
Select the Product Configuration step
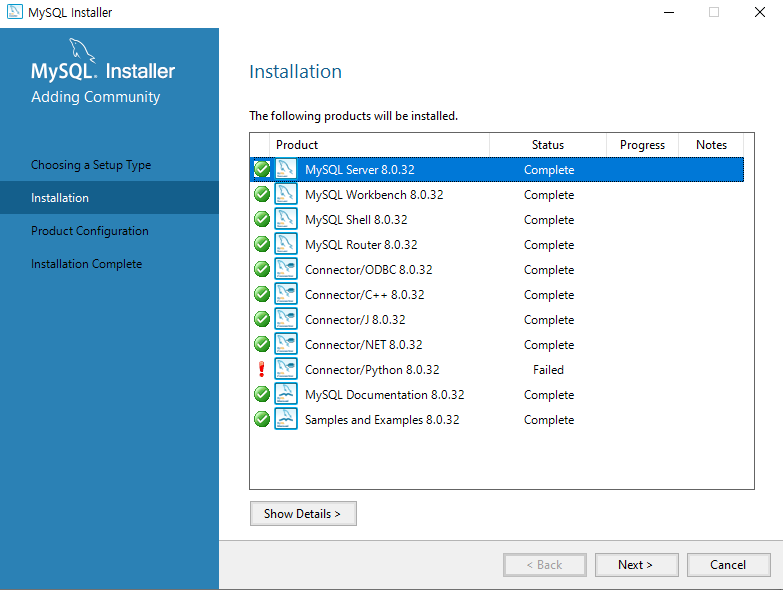90,231
